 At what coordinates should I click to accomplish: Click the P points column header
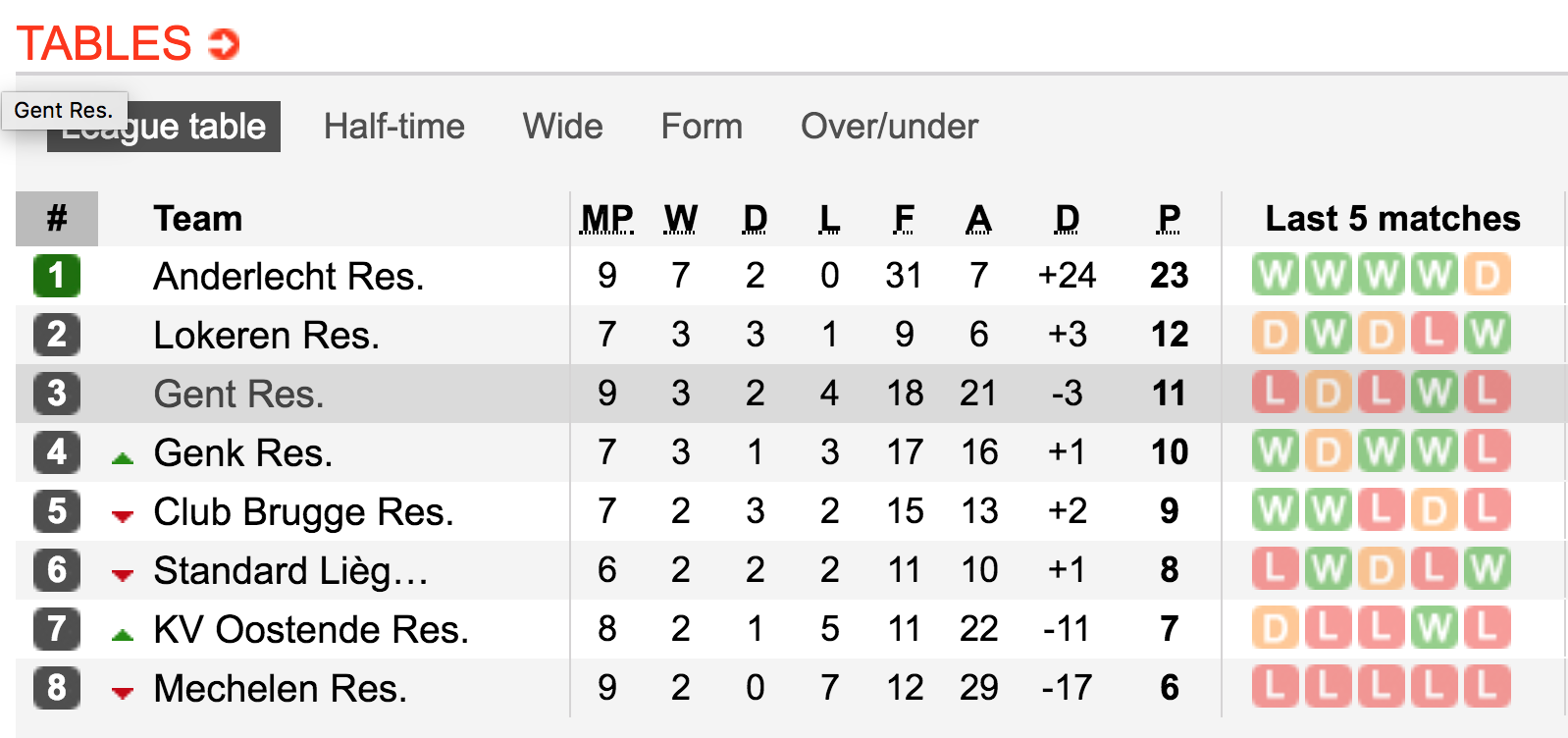pos(1169,218)
